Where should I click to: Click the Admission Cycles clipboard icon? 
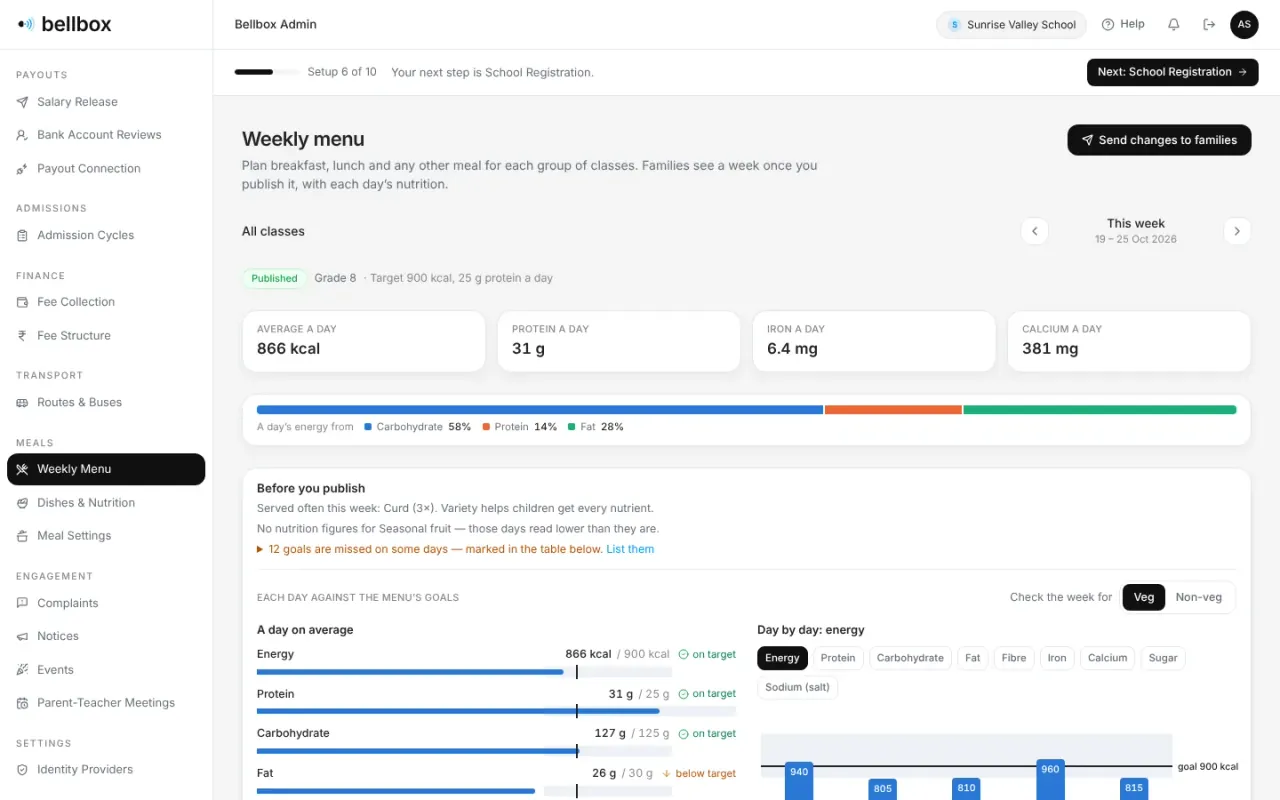tap(22, 236)
